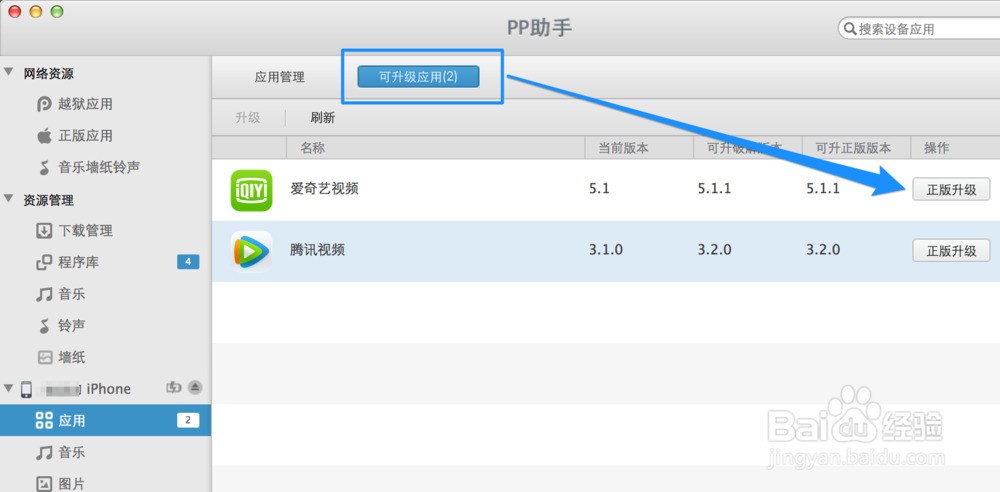
Task: Click the 腾讯视频 app icon
Action: pos(251,251)
